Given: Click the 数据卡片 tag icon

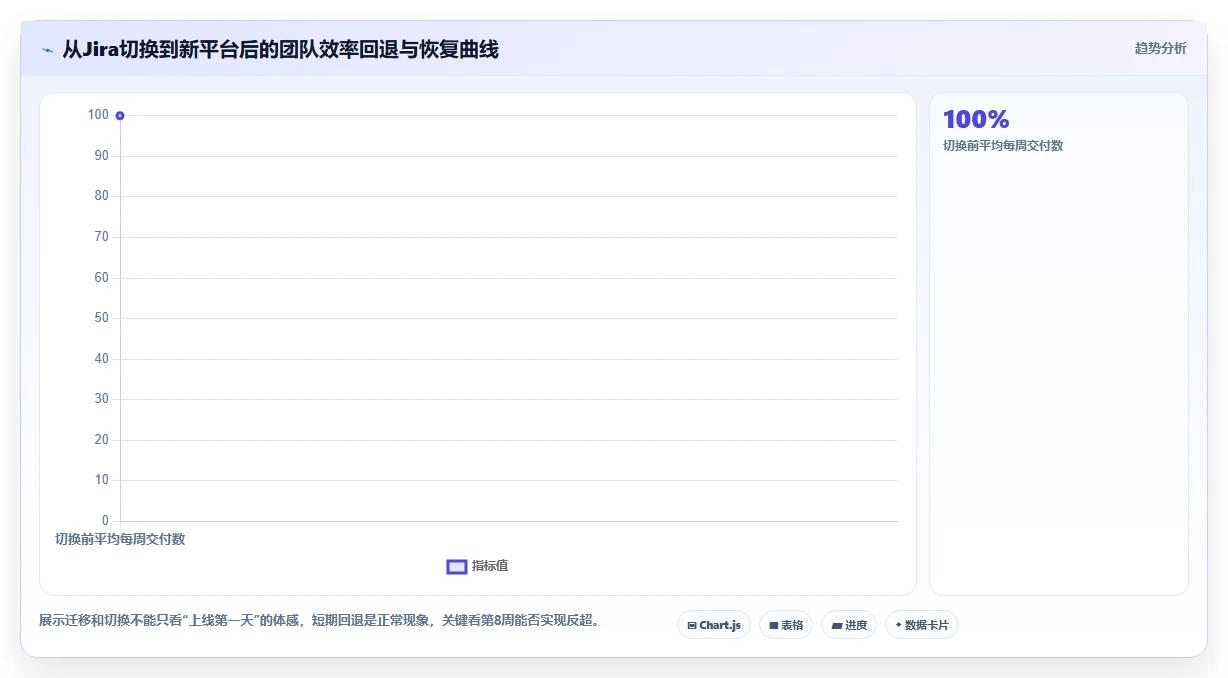Looking at the screenshot, I should pyautogui.click(x=899, y=625).
